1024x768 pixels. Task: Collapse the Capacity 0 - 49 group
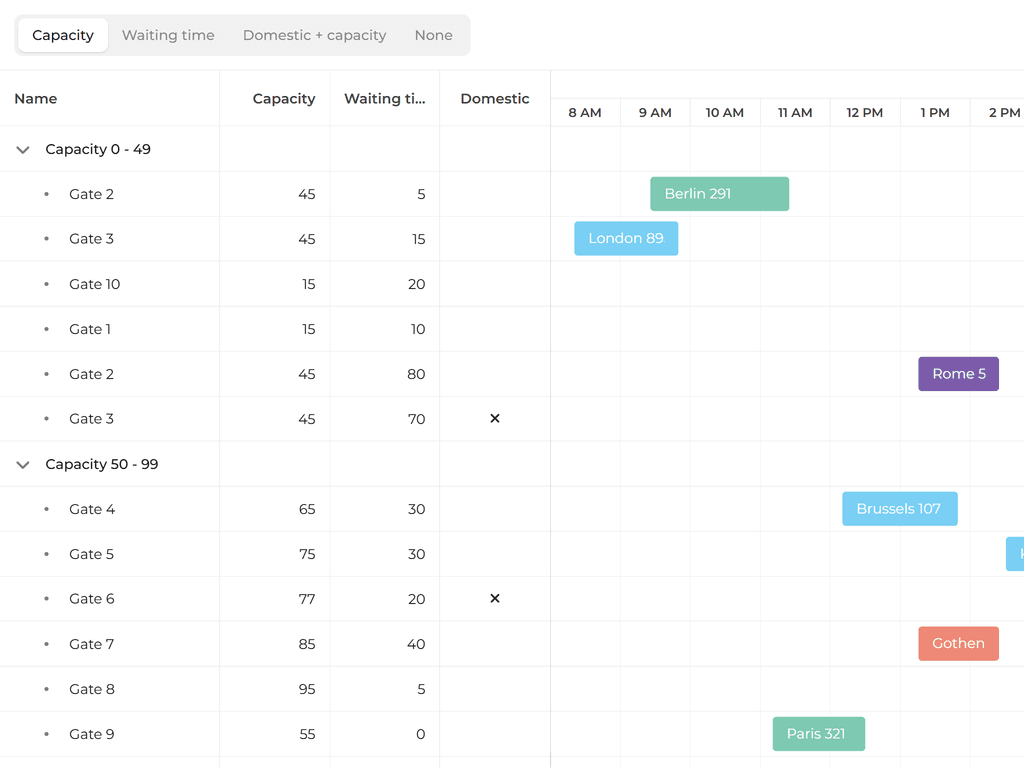[x=23, y=150]
